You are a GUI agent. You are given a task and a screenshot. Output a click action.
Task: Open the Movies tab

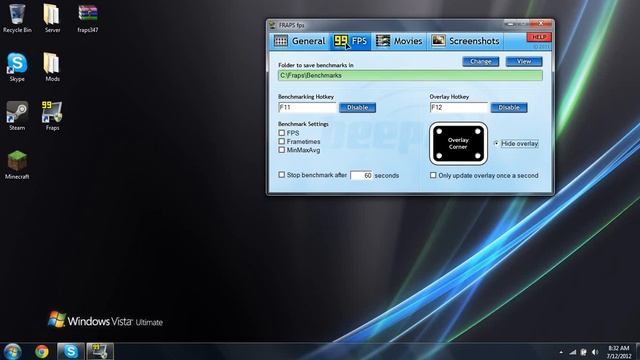pos(399,41)
